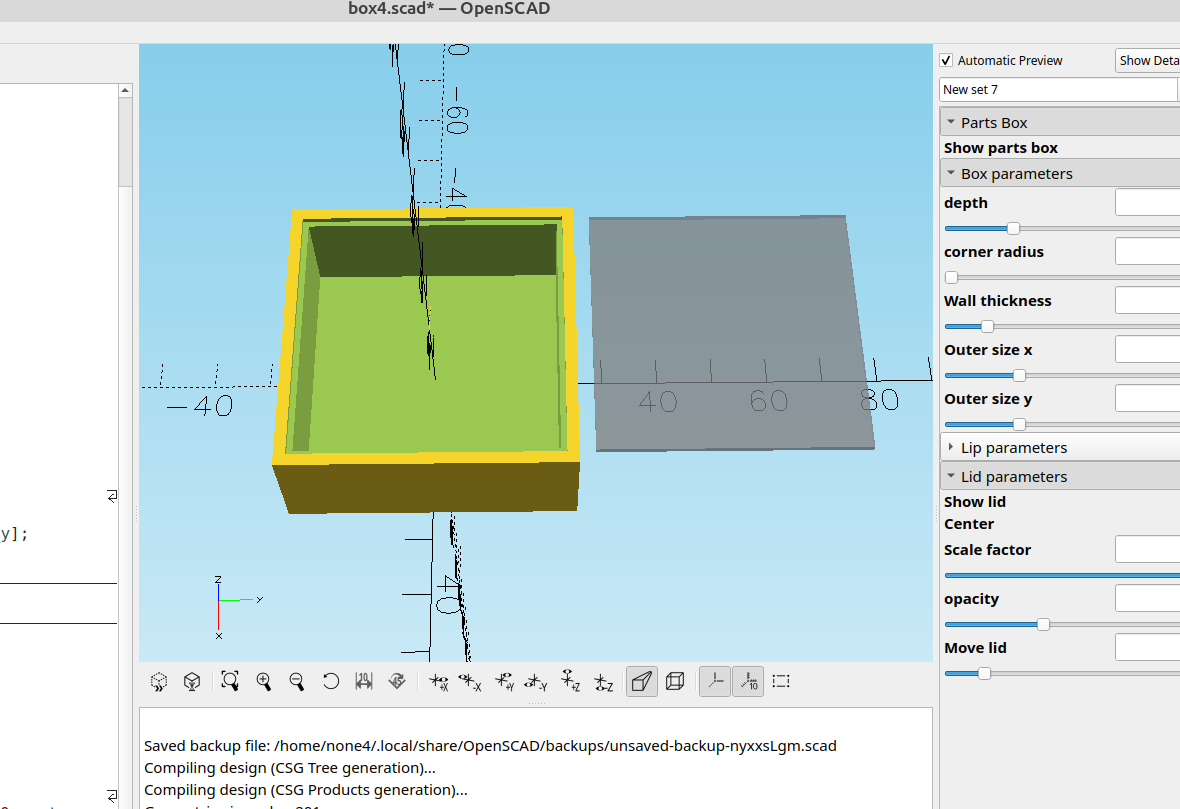Toggle the scale markers display

pos(748,681)
